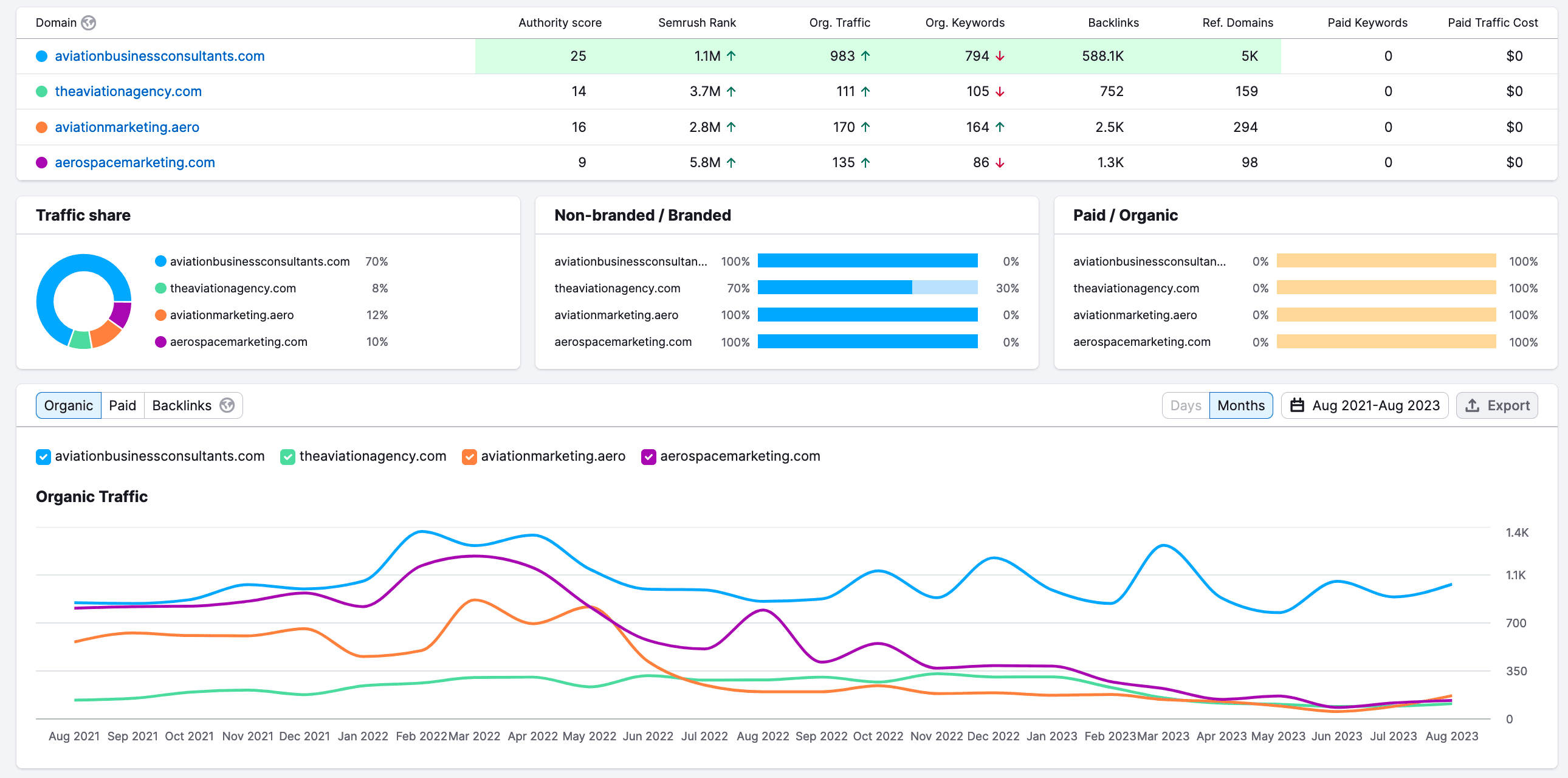The image size is (1568, 778).
Task: Switch to Days granularity
Action: [1186, 405]
